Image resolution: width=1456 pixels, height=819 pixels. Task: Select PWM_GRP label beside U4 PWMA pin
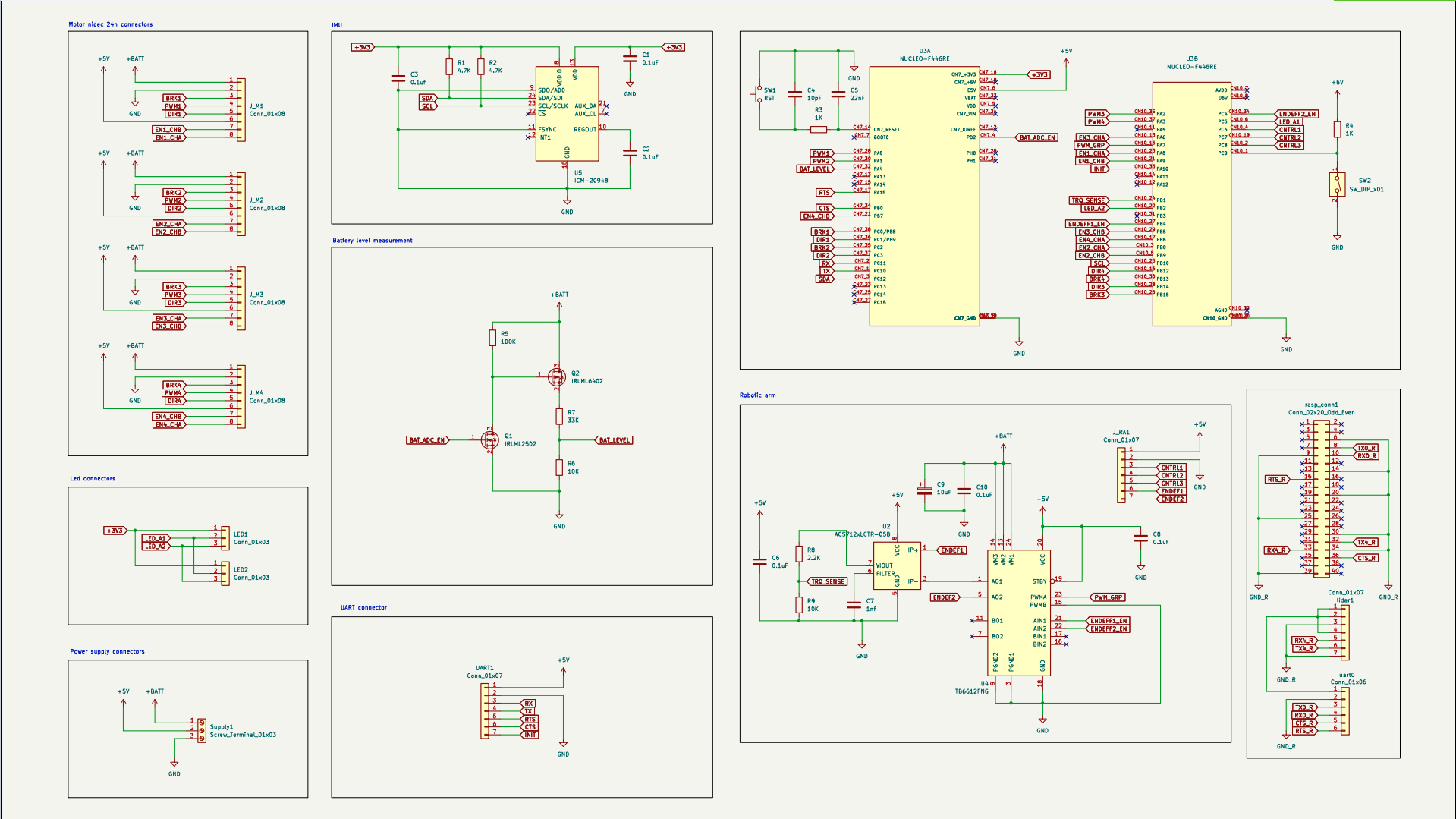click(x=1108, y=597)
